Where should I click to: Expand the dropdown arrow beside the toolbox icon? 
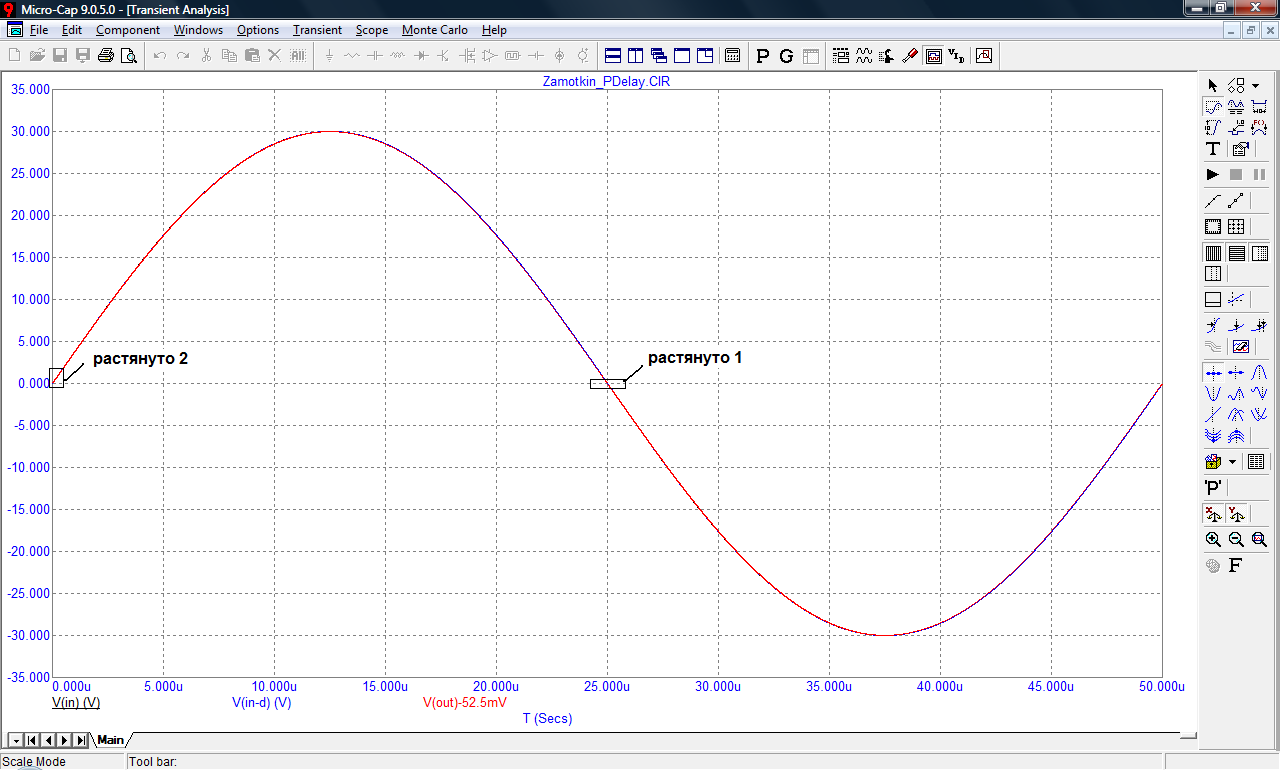1232,462
